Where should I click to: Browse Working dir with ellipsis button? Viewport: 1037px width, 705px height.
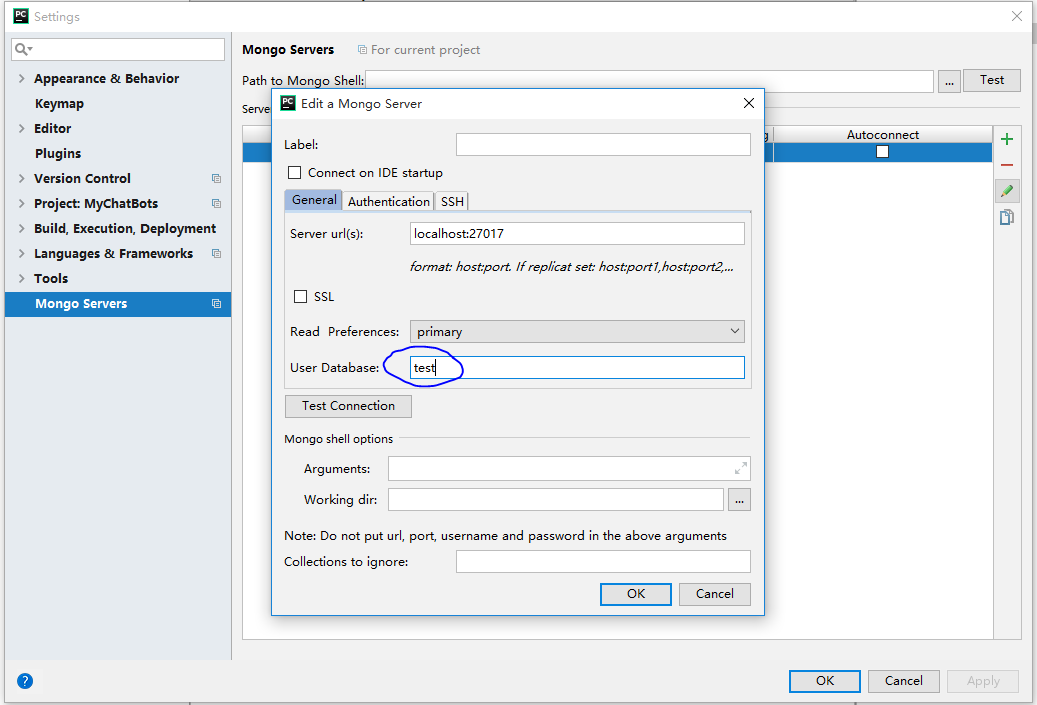(739, 500)
